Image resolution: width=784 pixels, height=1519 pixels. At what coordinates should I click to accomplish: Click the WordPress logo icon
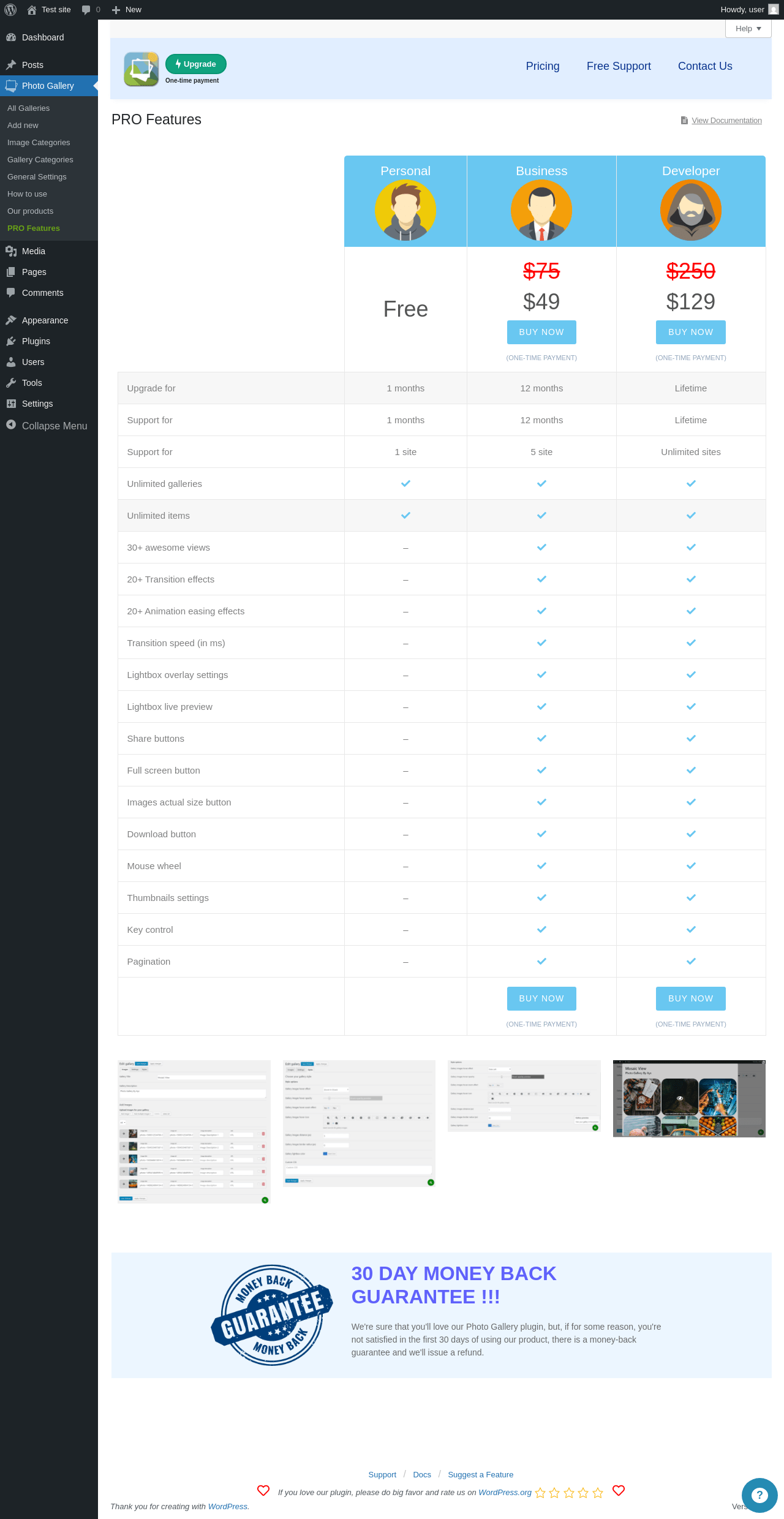[x=10, y=10]
